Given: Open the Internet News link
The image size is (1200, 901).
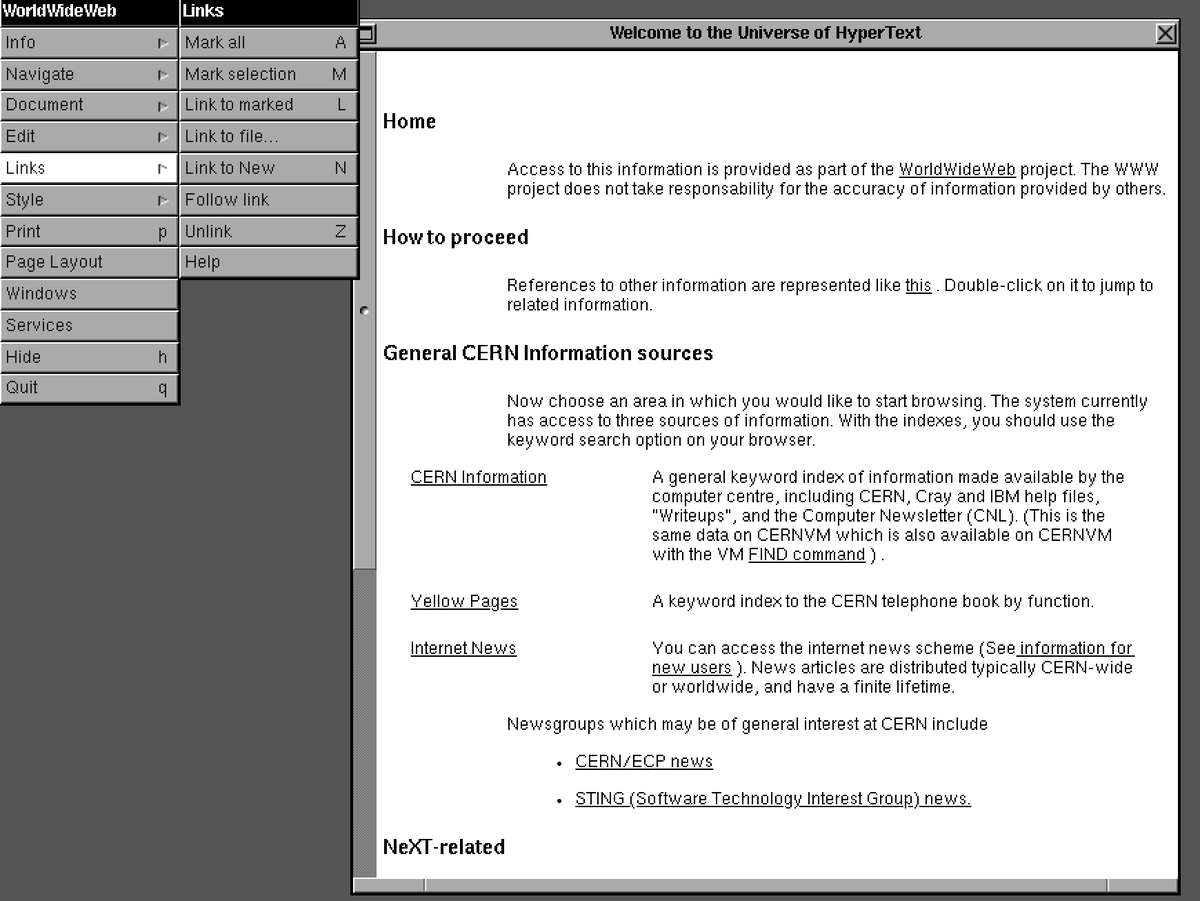Looking at the screenshot, I should tap(463, 649).
